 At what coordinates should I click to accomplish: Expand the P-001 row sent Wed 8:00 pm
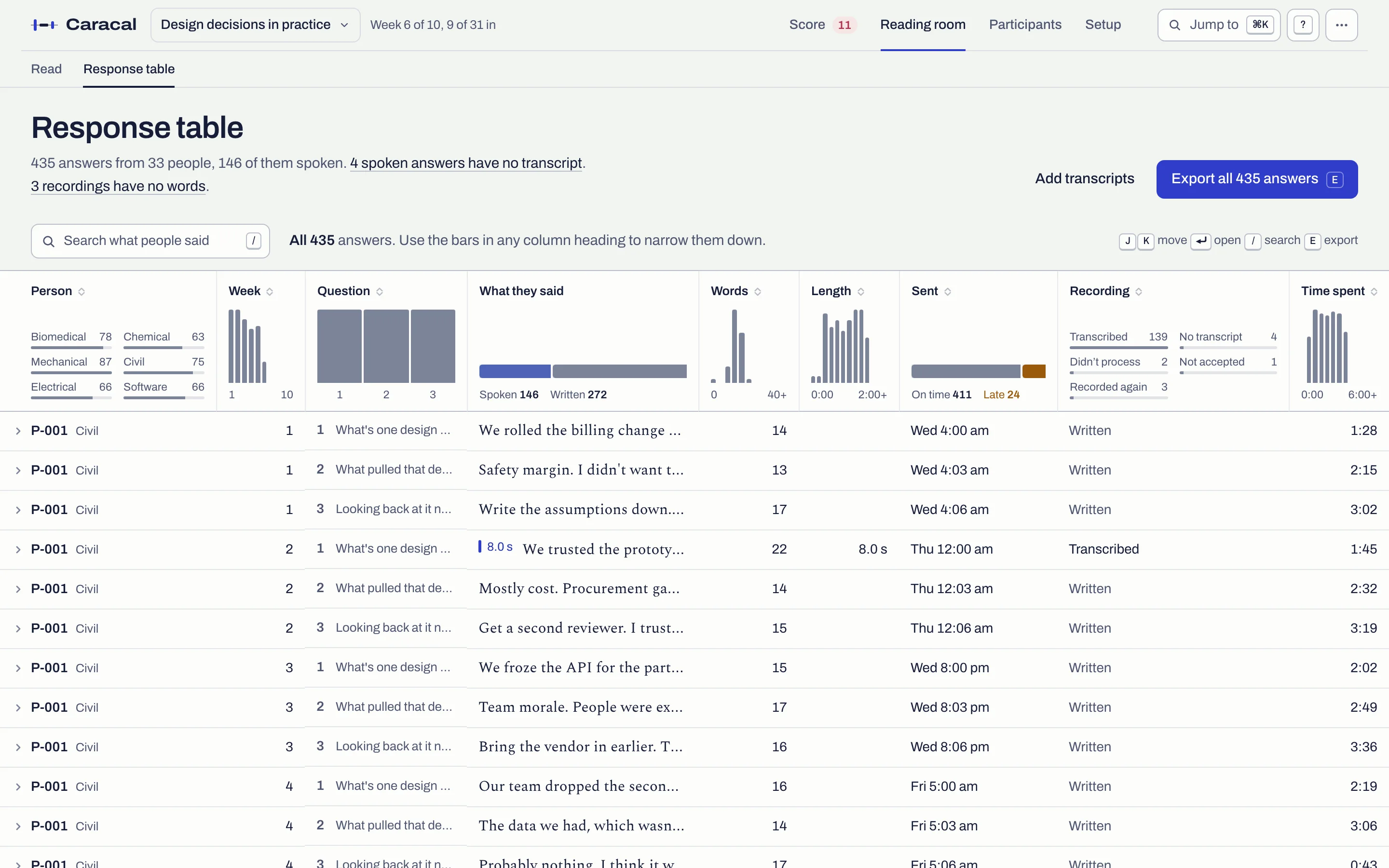[x=18, y=668]
